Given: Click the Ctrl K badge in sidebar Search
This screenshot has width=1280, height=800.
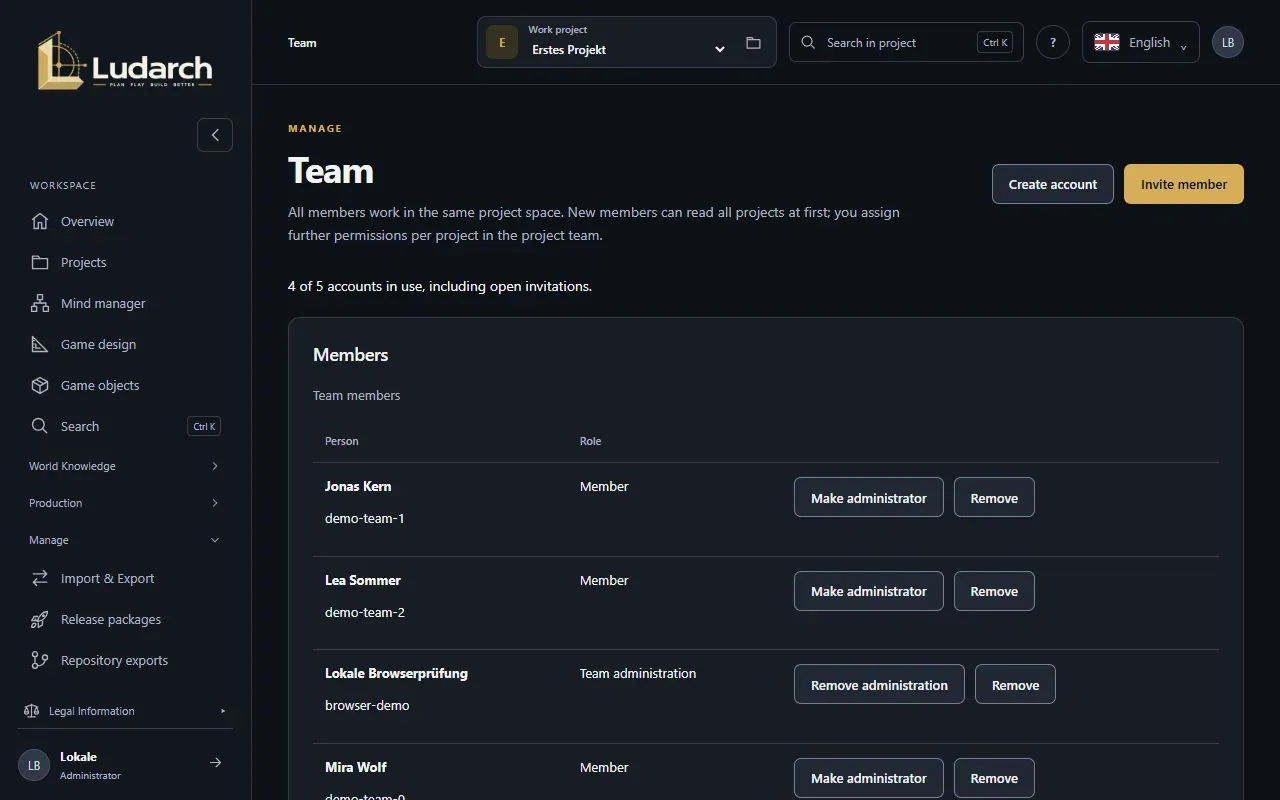Looking at the screenshot, I should pyautogui.click(x=204, y=426).
